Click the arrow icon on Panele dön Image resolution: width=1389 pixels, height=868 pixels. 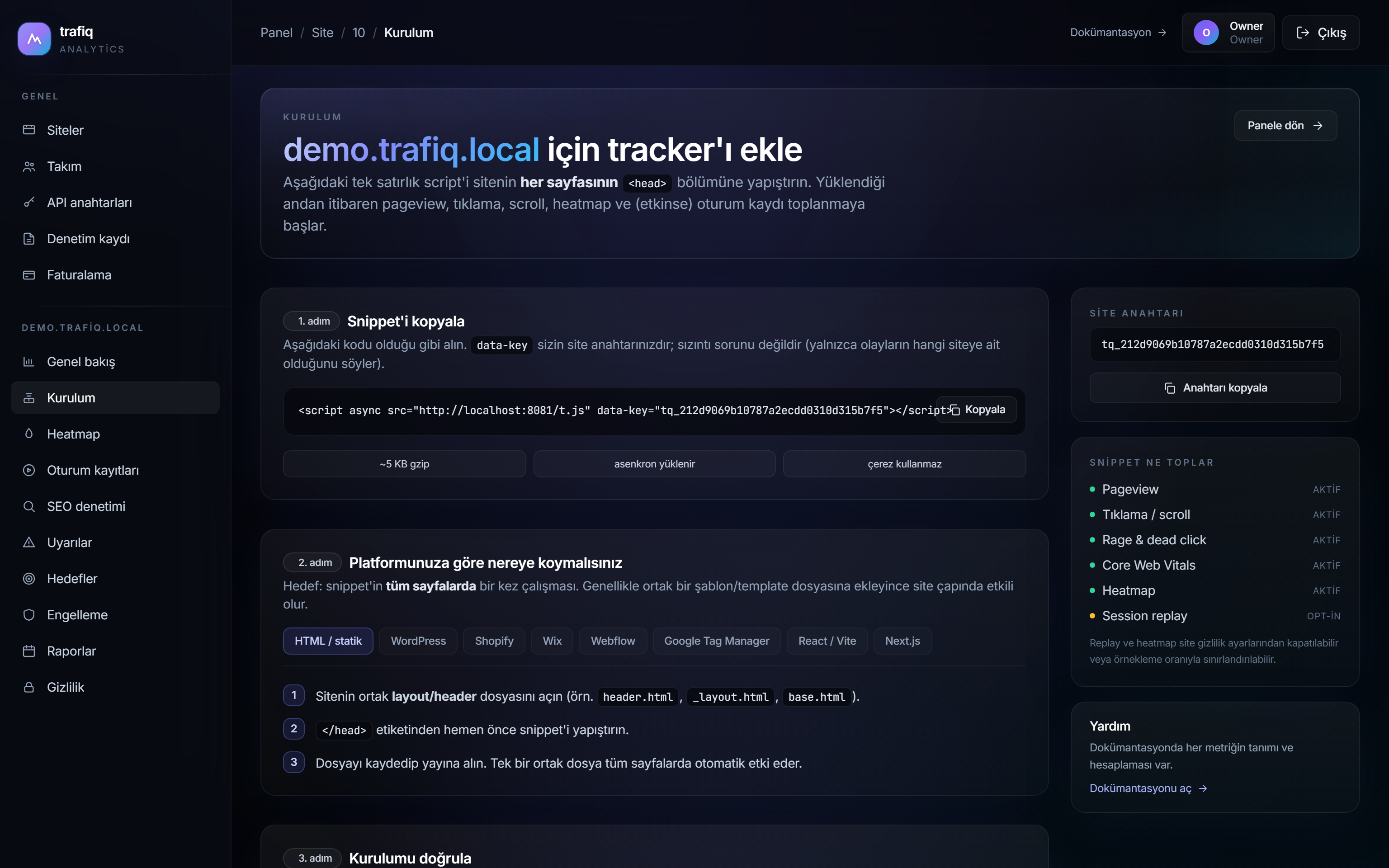click(1318, 126)
